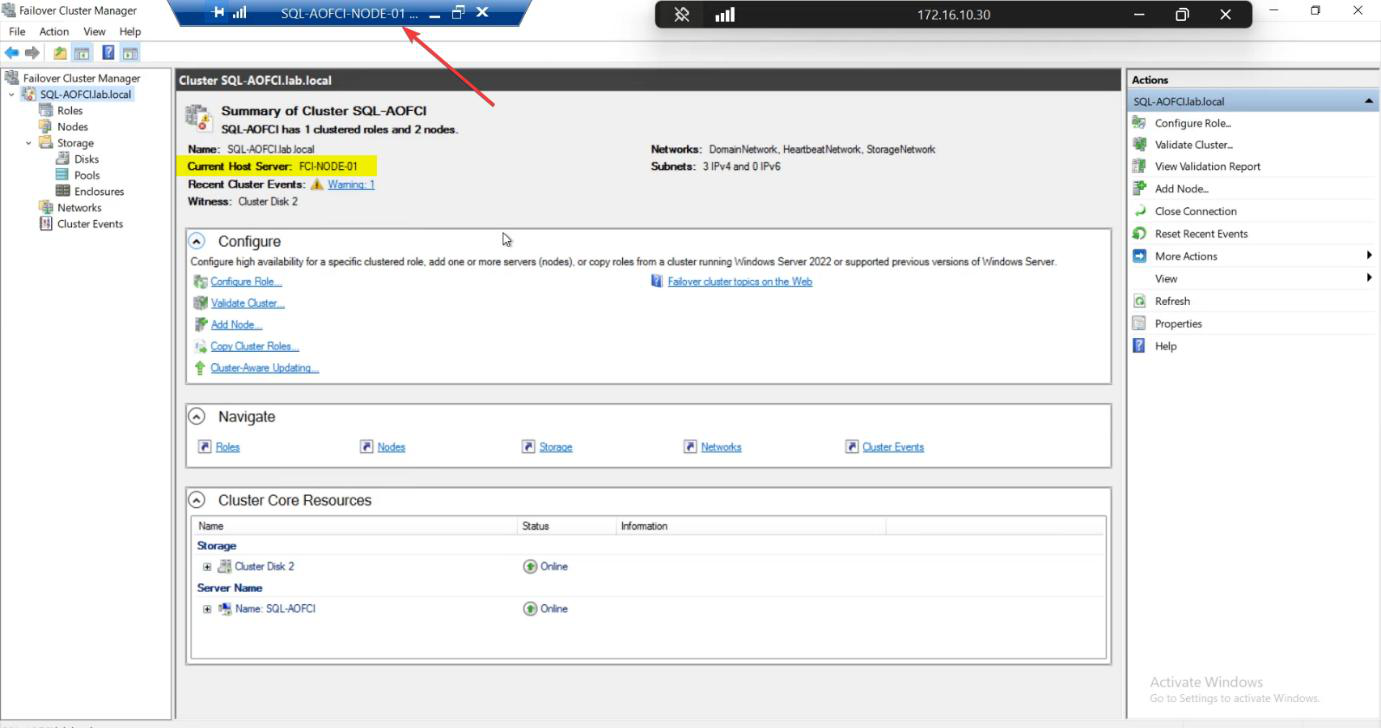
Task: Click the Warning: 1 link
Action: coord(351,184)
